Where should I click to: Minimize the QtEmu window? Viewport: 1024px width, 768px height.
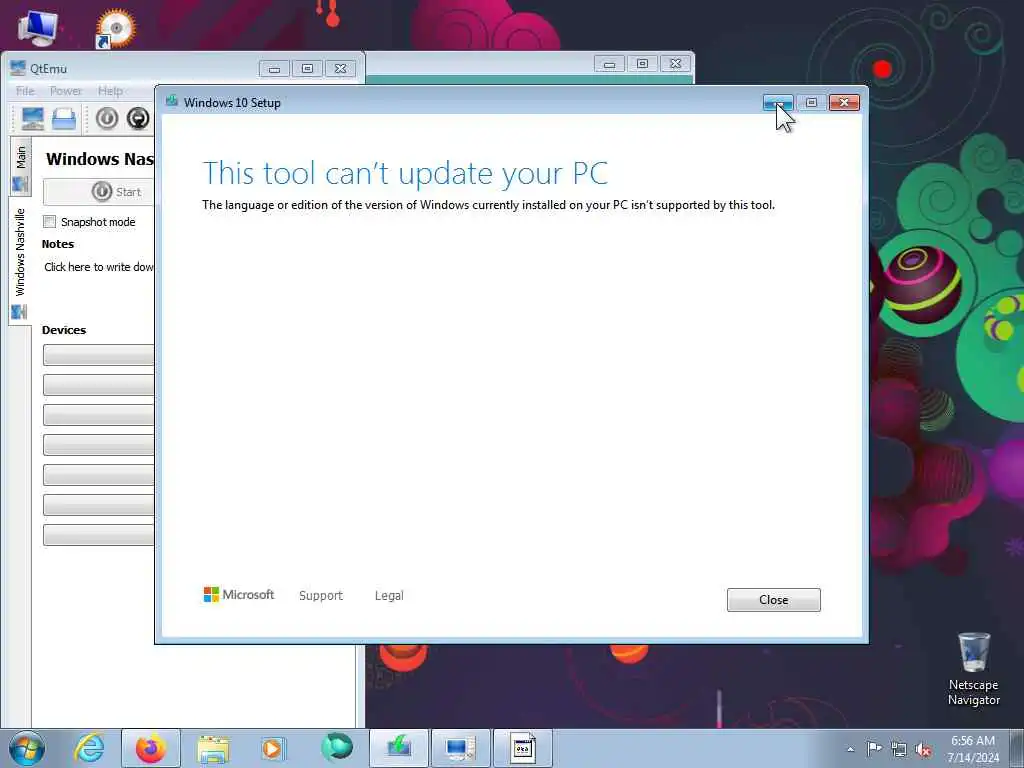[x=274, y=69]
